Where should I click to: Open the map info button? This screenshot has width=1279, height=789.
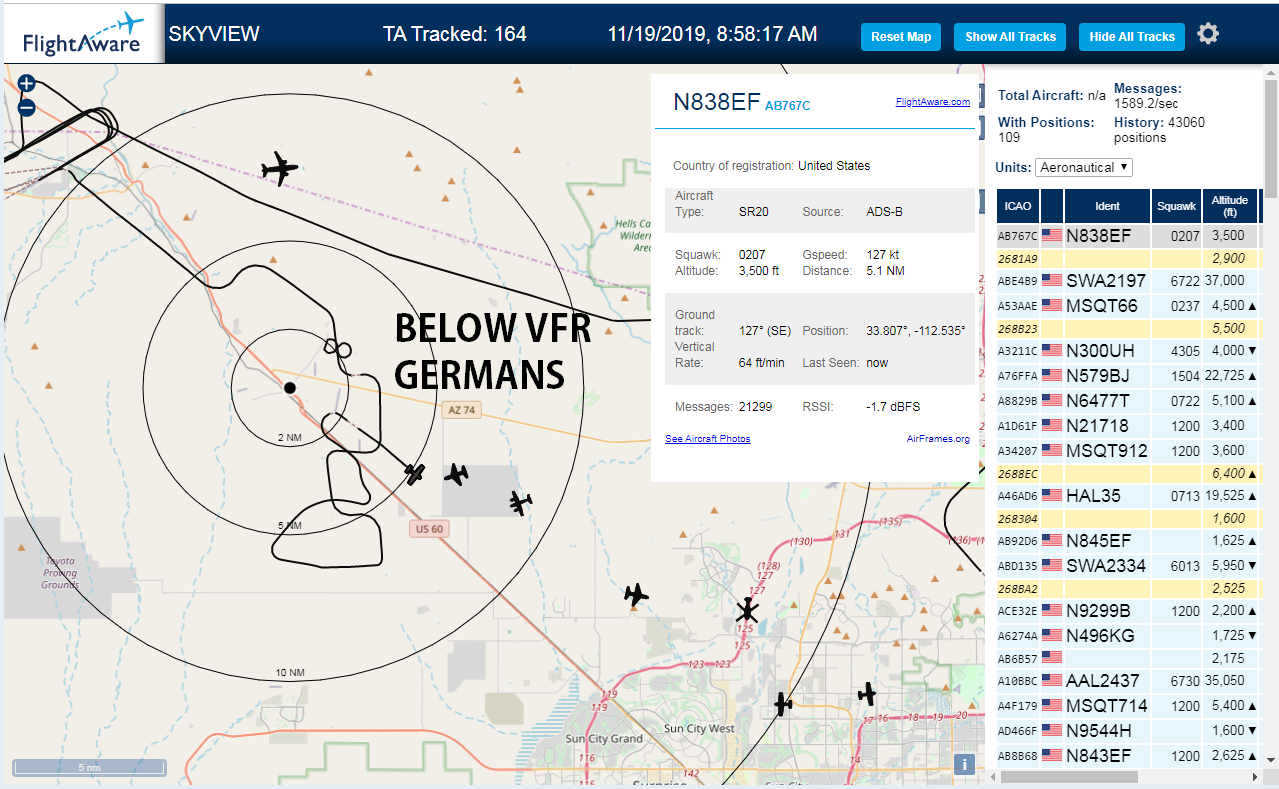(965, 764)
